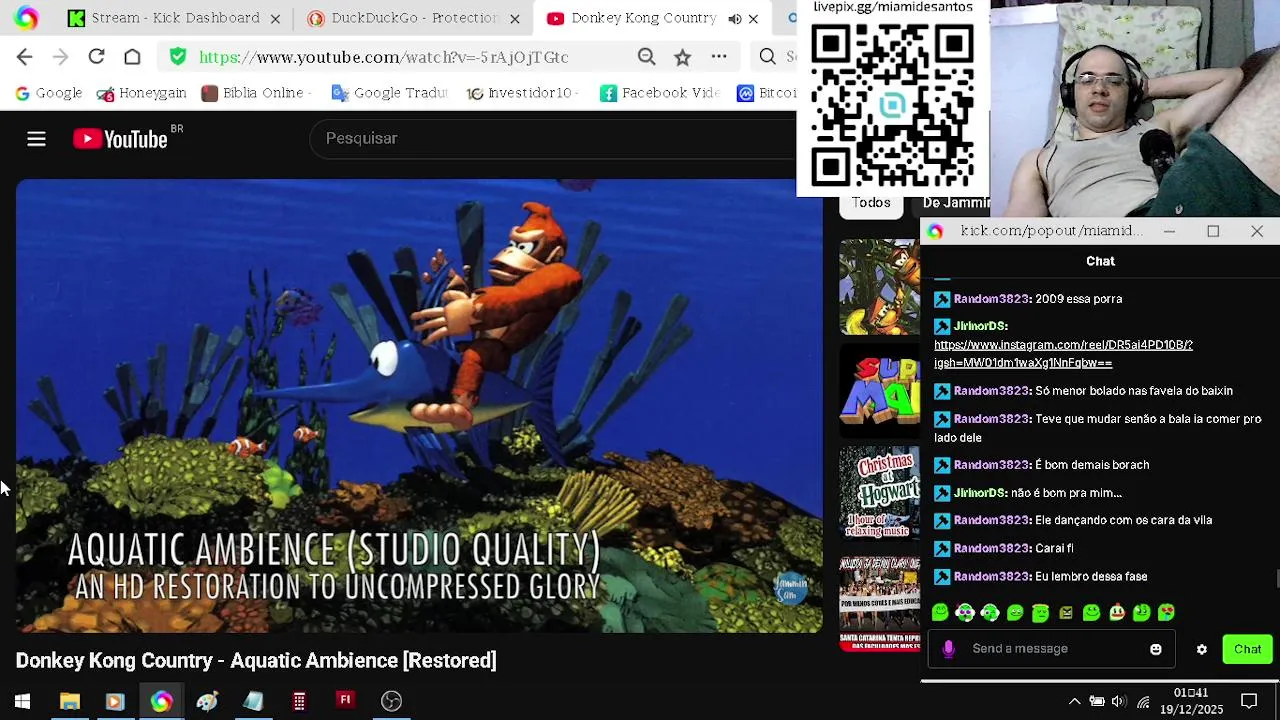Viewport: 1280px width, 720px height.
Task: Open the three-dot page options menu
Action: [x=719, y=57]
